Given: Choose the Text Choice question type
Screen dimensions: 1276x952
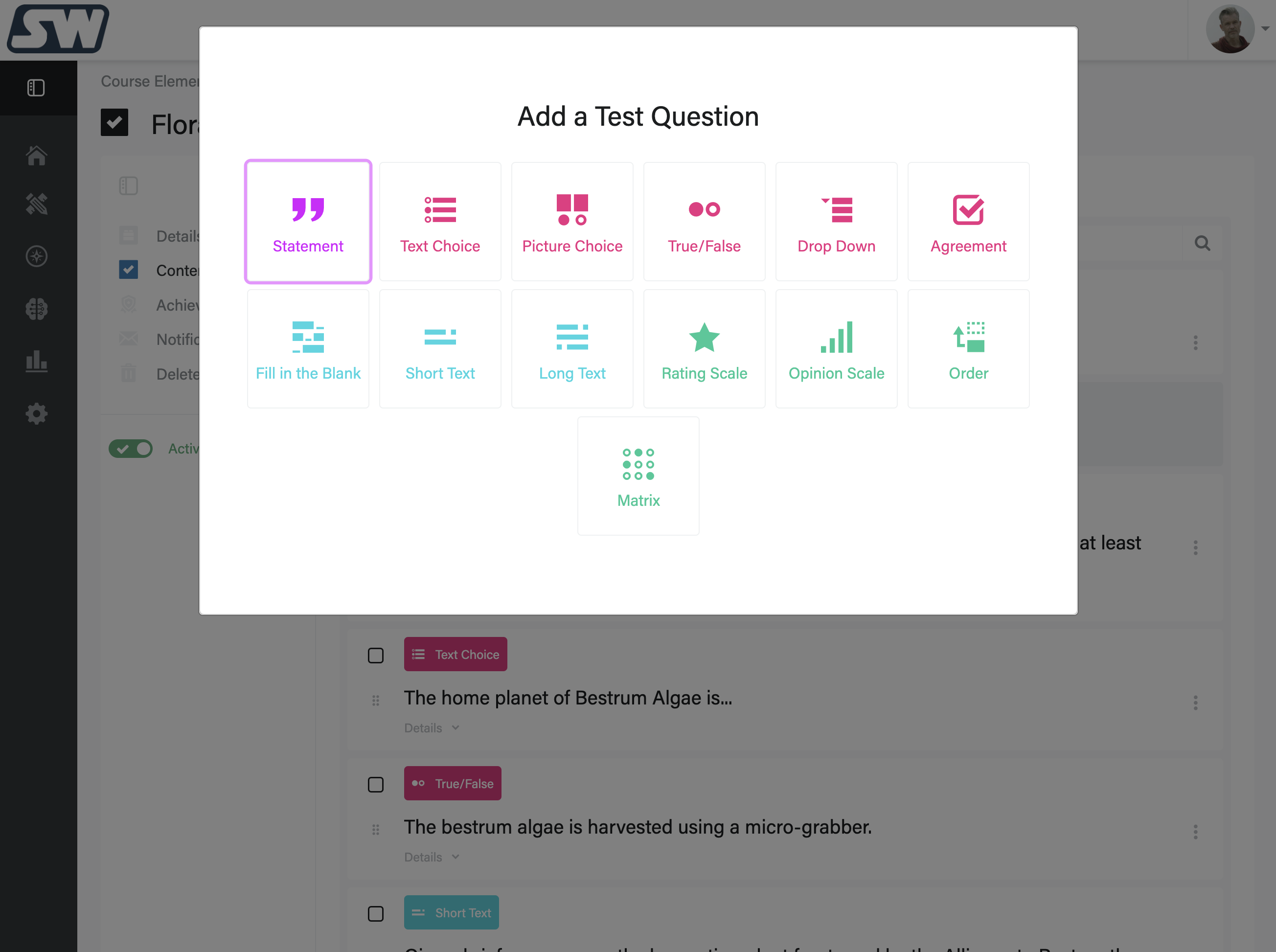Looking at the screenshot, I should (440, 222).
